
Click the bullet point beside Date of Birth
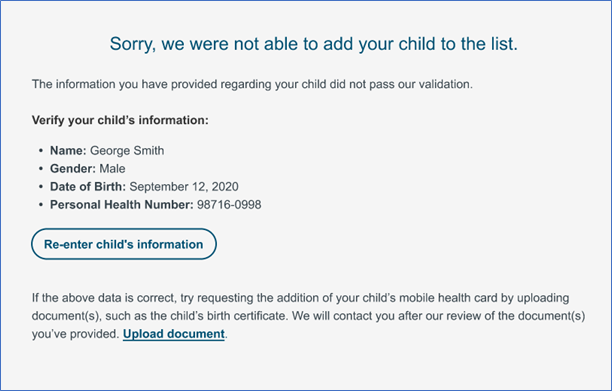[x=41, y=187]
